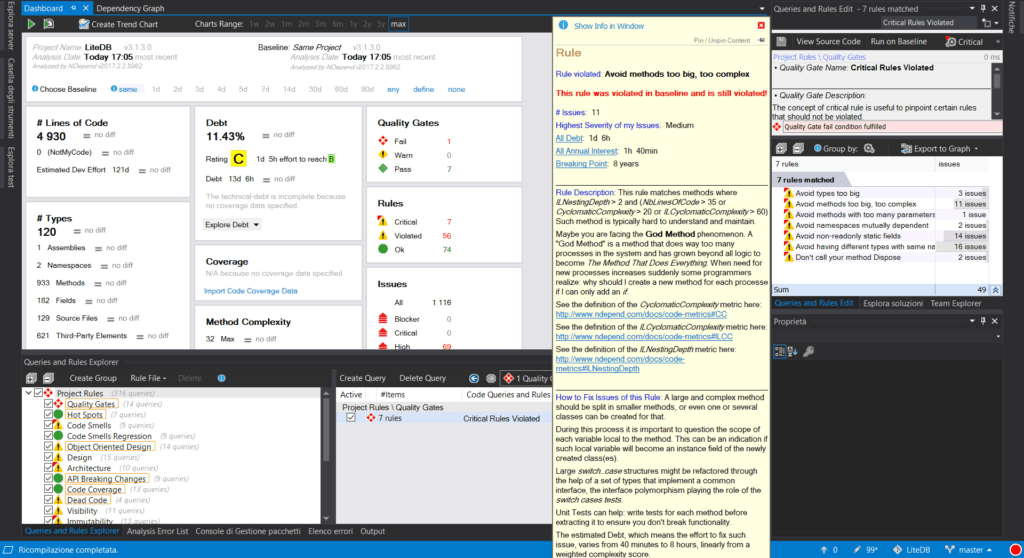Click the green Run Analysis play icon
The image size is (1024, 558).
tap(32, 23)
